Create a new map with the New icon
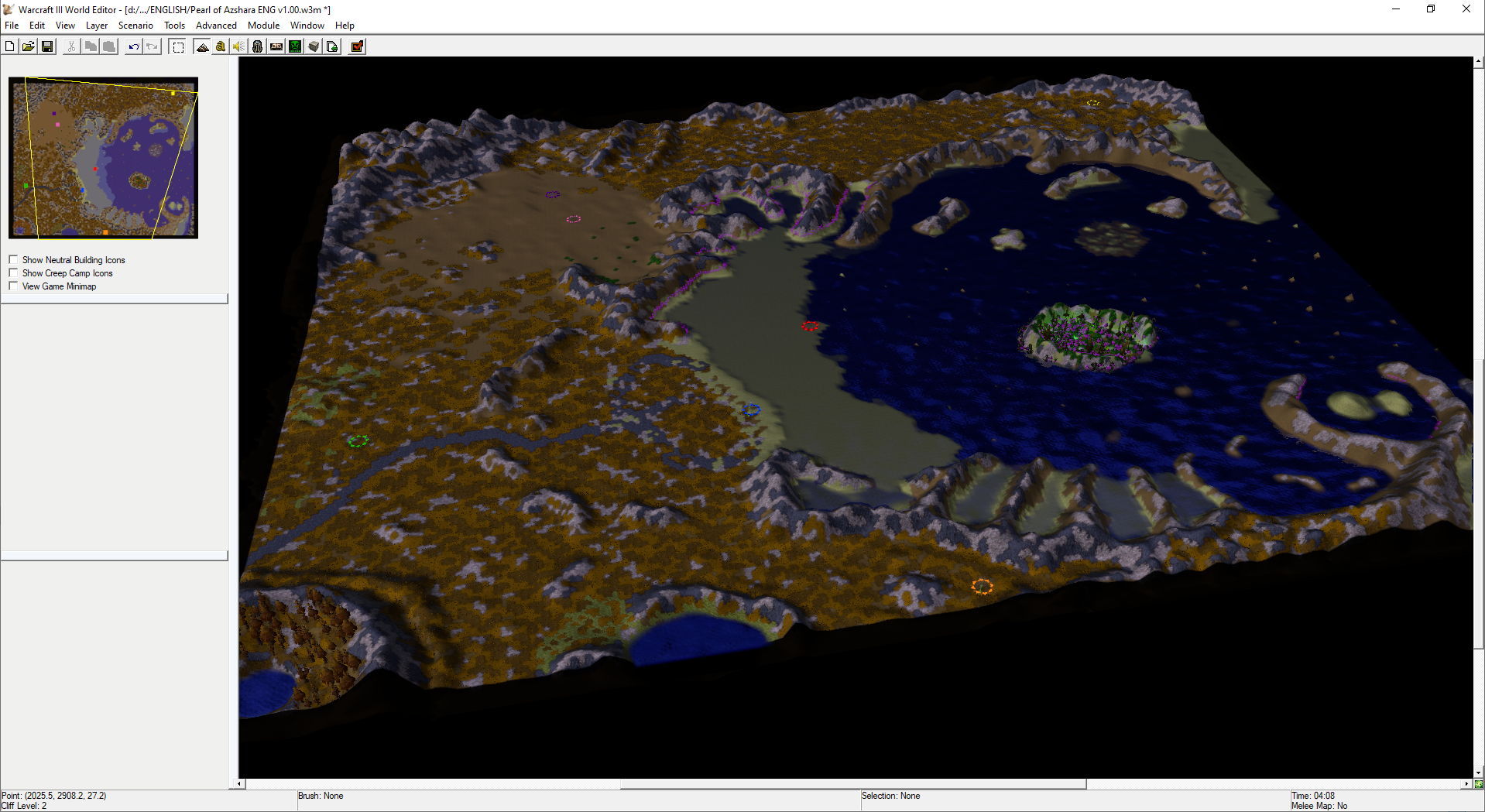1485x812 pixels. click(x=9, y=46)
